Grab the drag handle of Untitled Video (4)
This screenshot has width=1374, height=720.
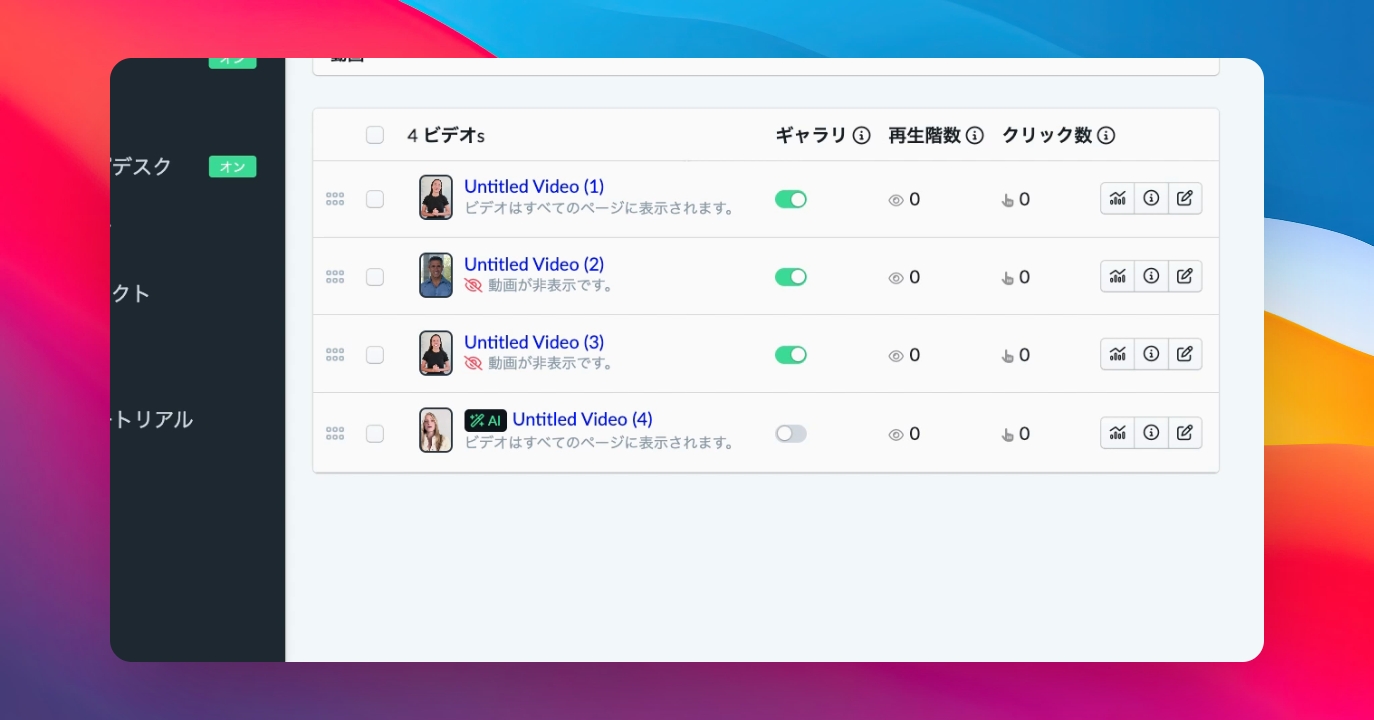(x=335, y=433)
